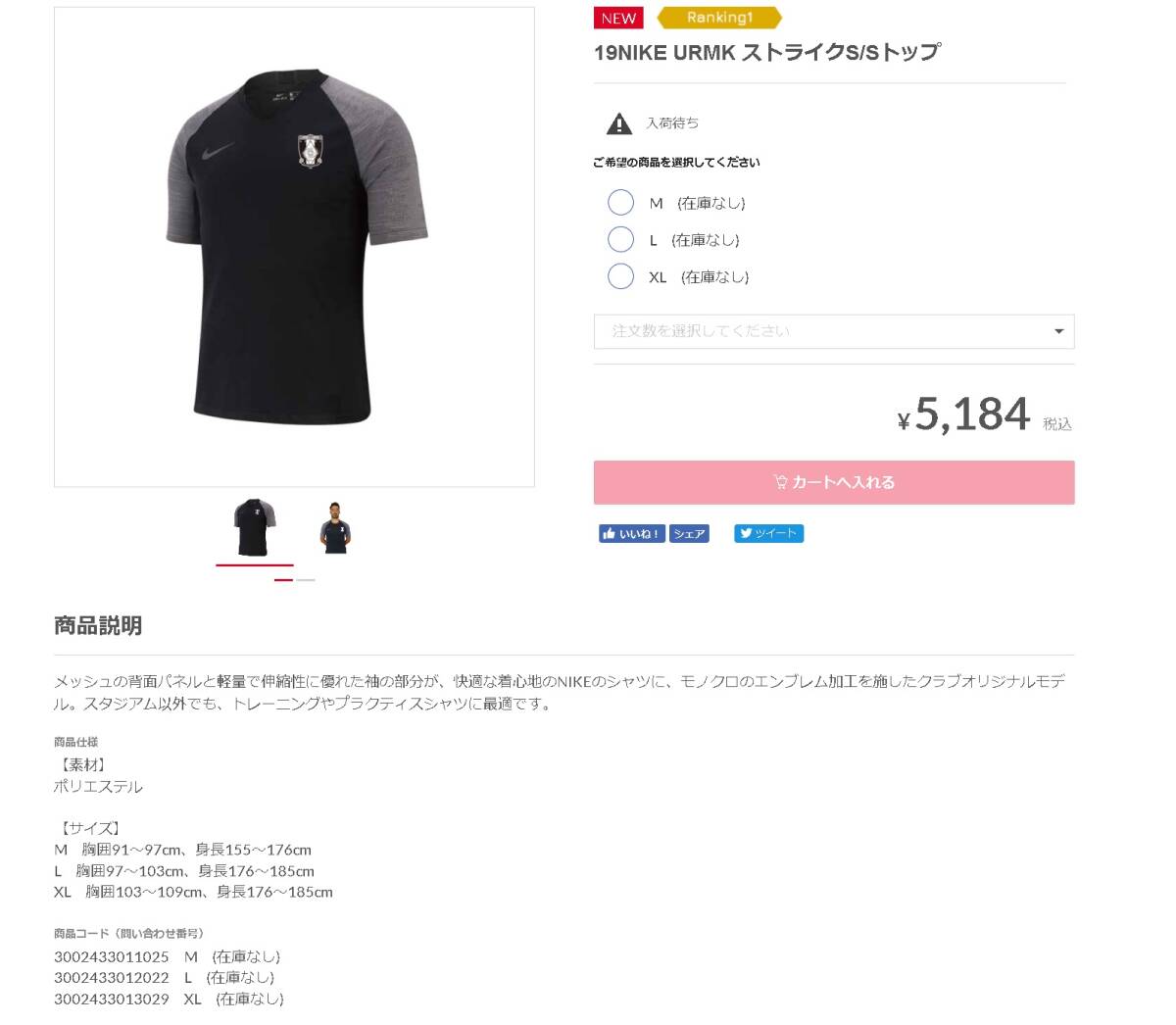Select size M radio button
This screenshot has width=1176, height=1025.
coord(620,203)
